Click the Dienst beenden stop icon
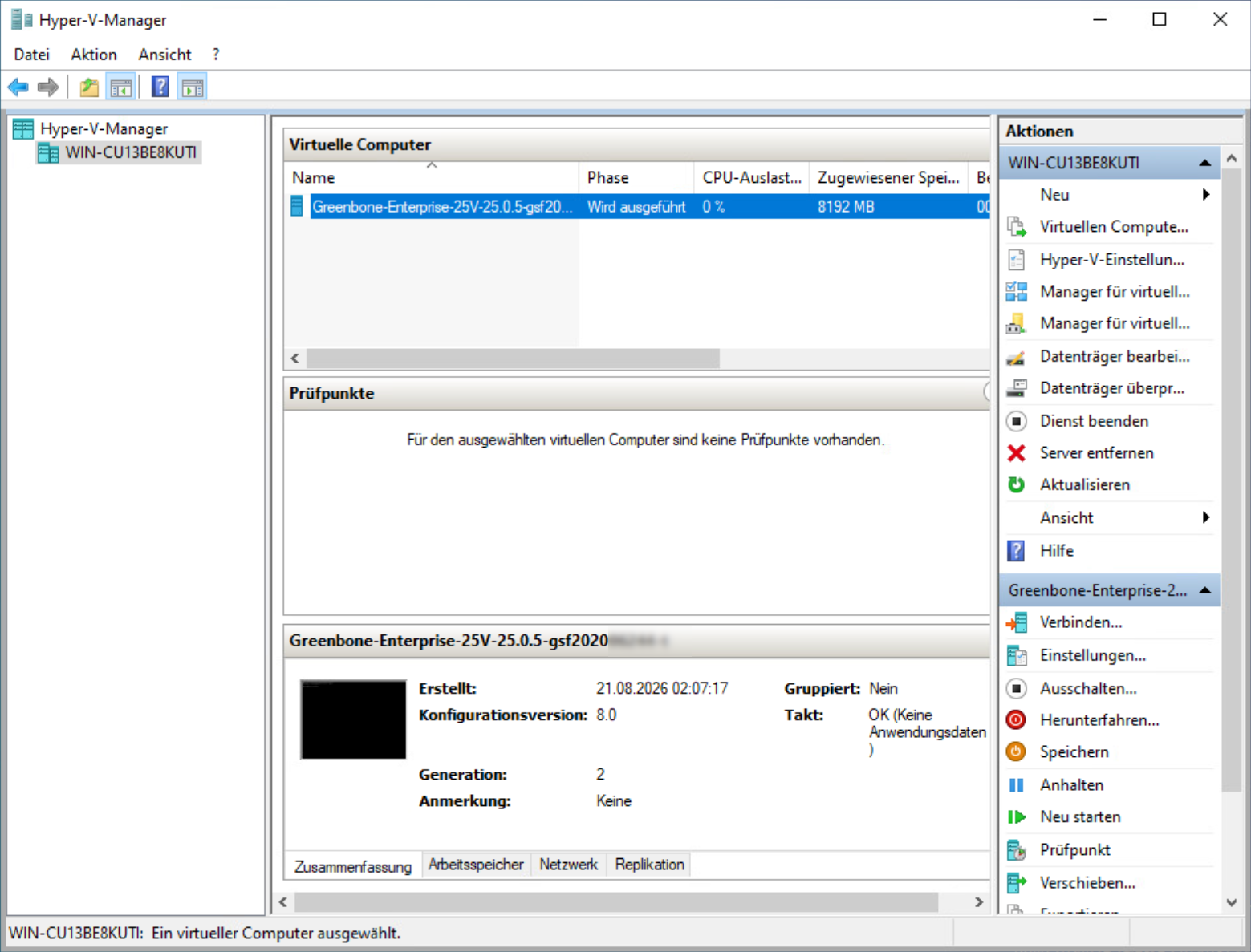 (1016, 421)
